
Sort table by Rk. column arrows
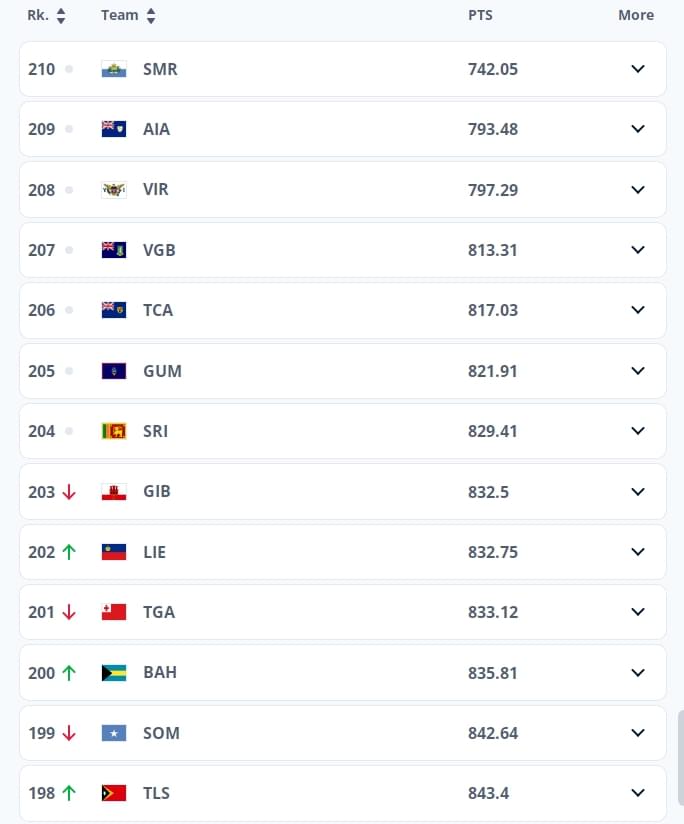point(61,16)
